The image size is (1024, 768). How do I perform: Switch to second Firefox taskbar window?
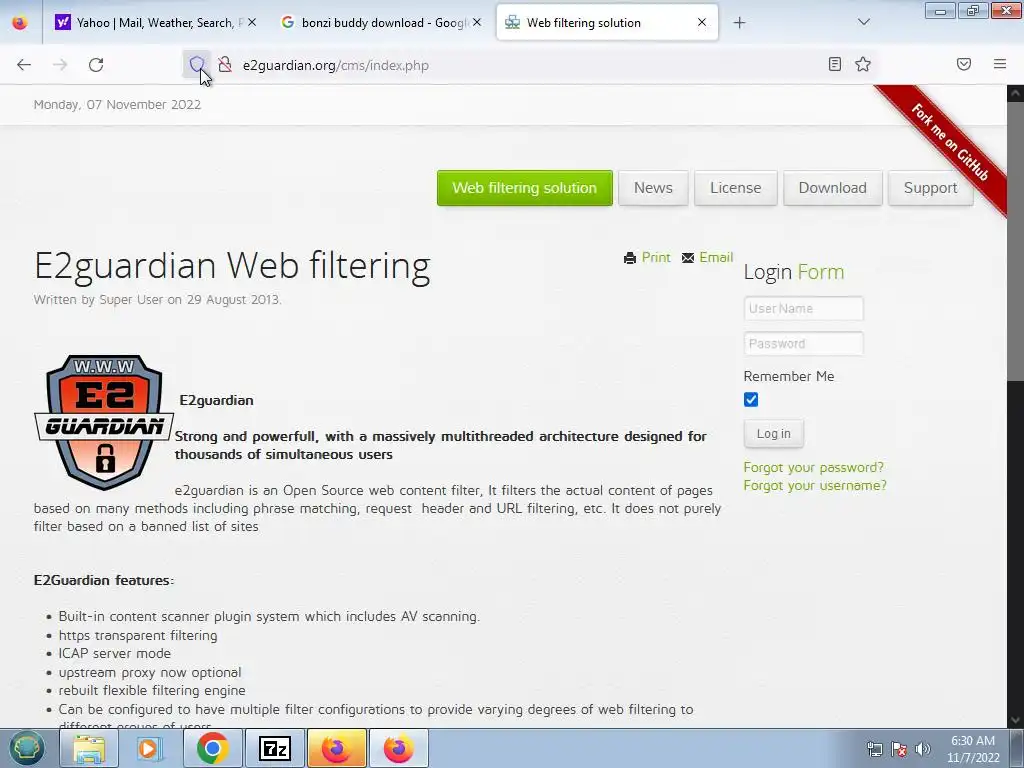click(x=398, y=748)
